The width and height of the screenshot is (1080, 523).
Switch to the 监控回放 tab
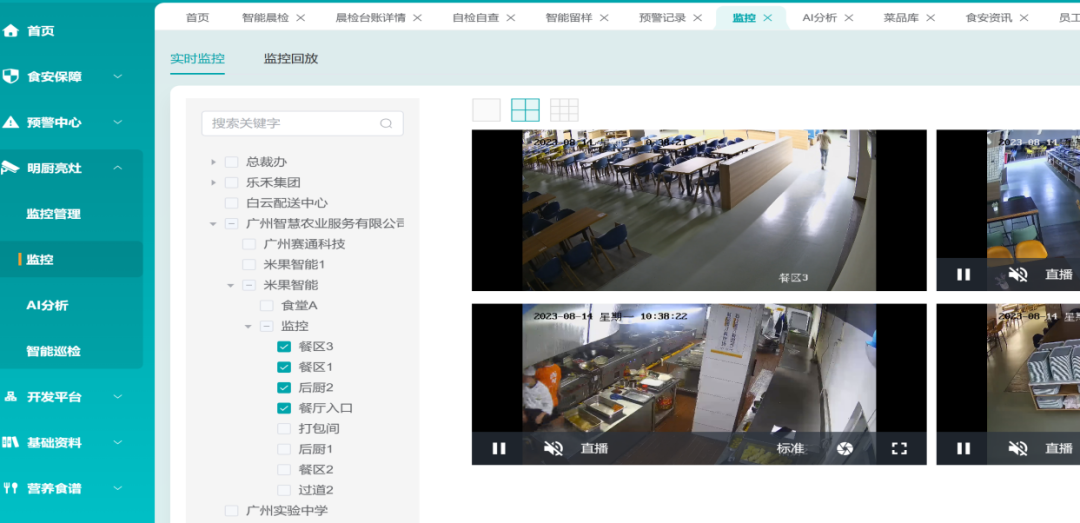coord(291,59)
